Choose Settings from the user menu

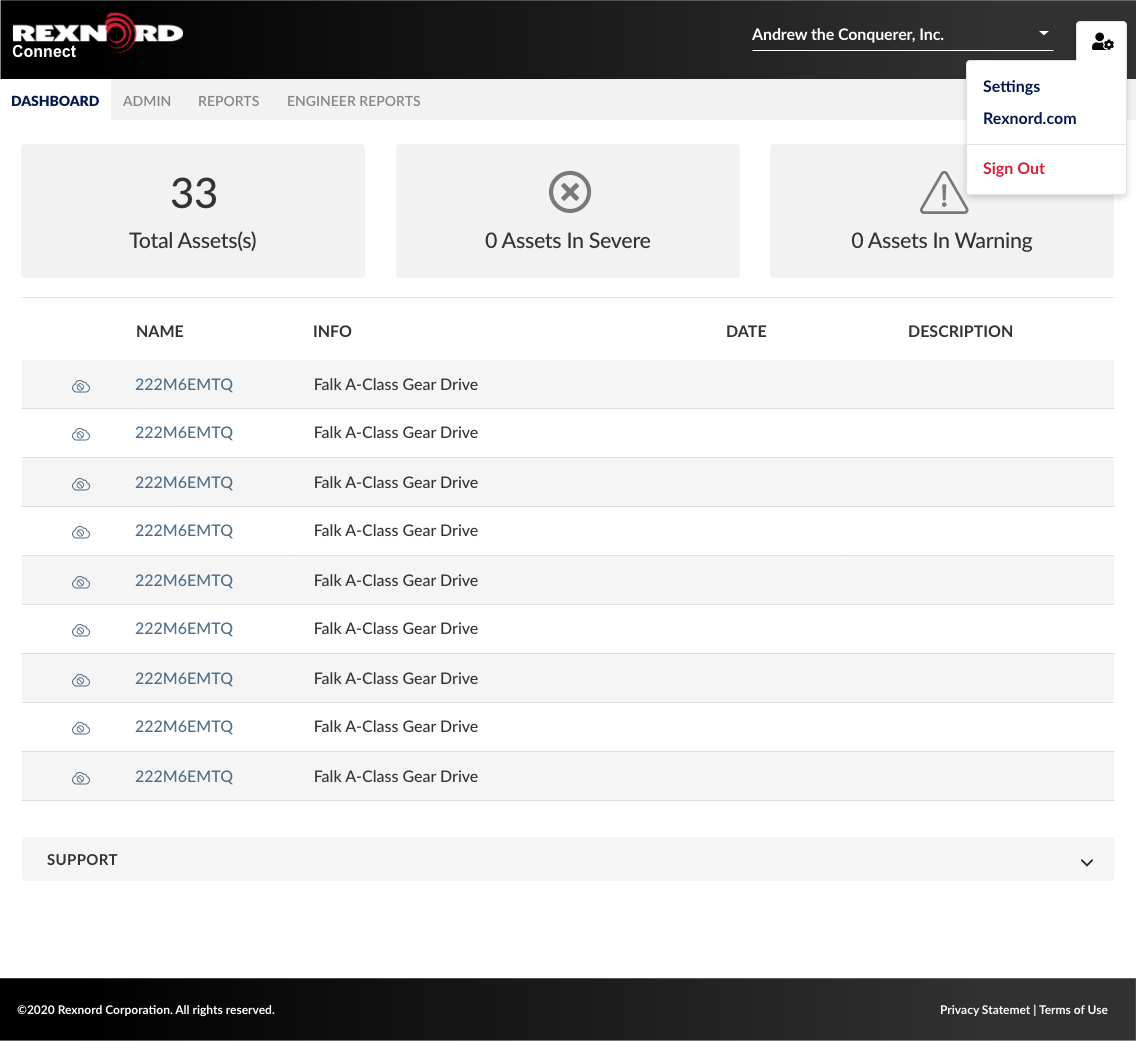(1011, 86)
